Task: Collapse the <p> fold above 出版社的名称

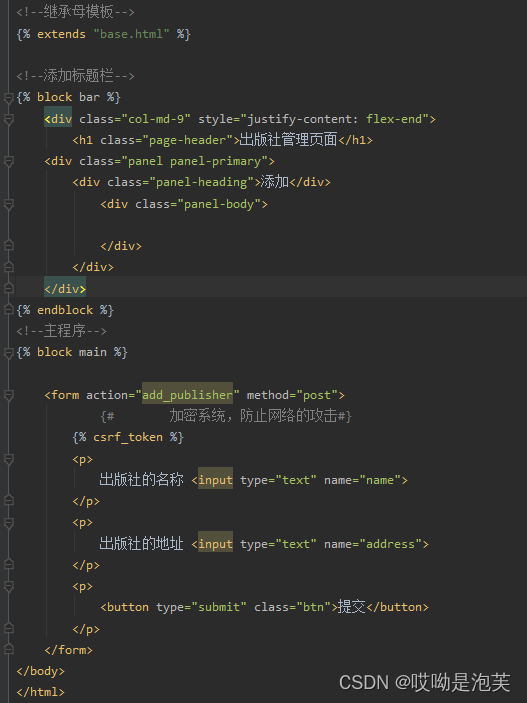Action: click(9, 459)
